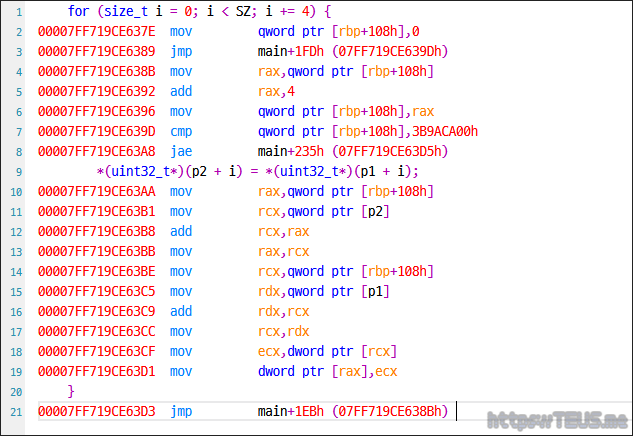Select 'rcx,qword ptr [p2]' operand
633x436 pixels.
tap(324, 212)
